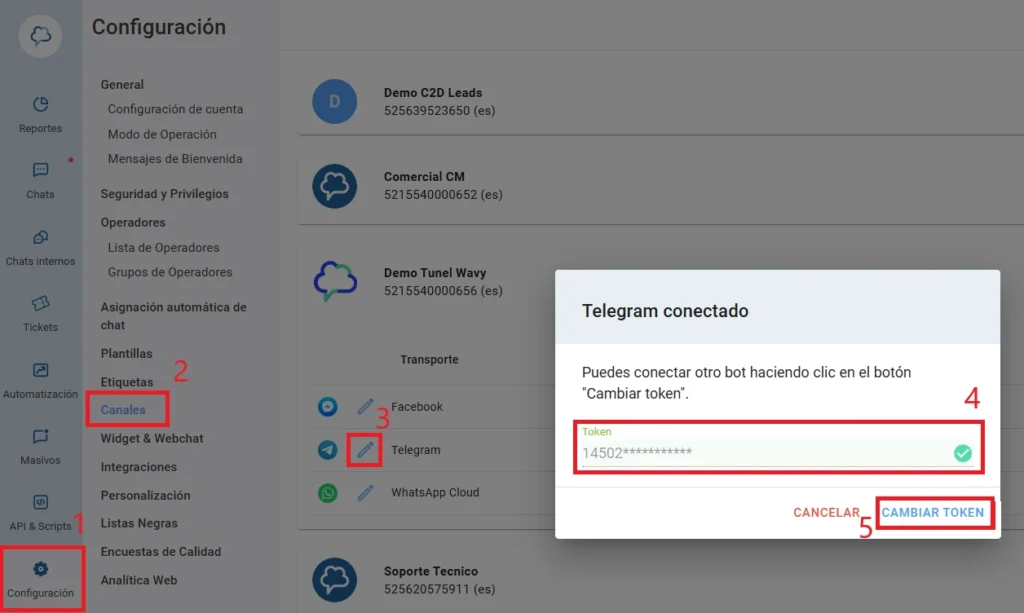Image resolution: width=1024 pixels, height=613 pixels.
Task: Click the Comercial CM channel avatar
Action: coord(334,186)
